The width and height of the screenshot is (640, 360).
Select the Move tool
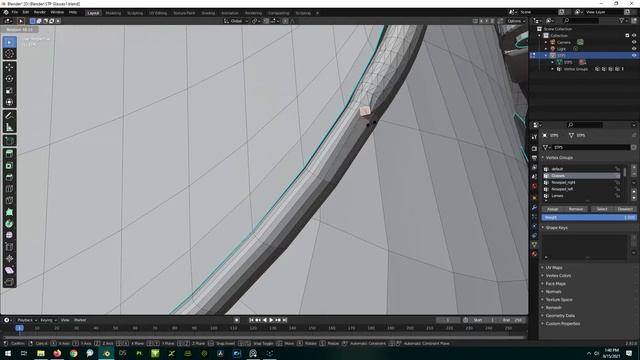point(9,67)
